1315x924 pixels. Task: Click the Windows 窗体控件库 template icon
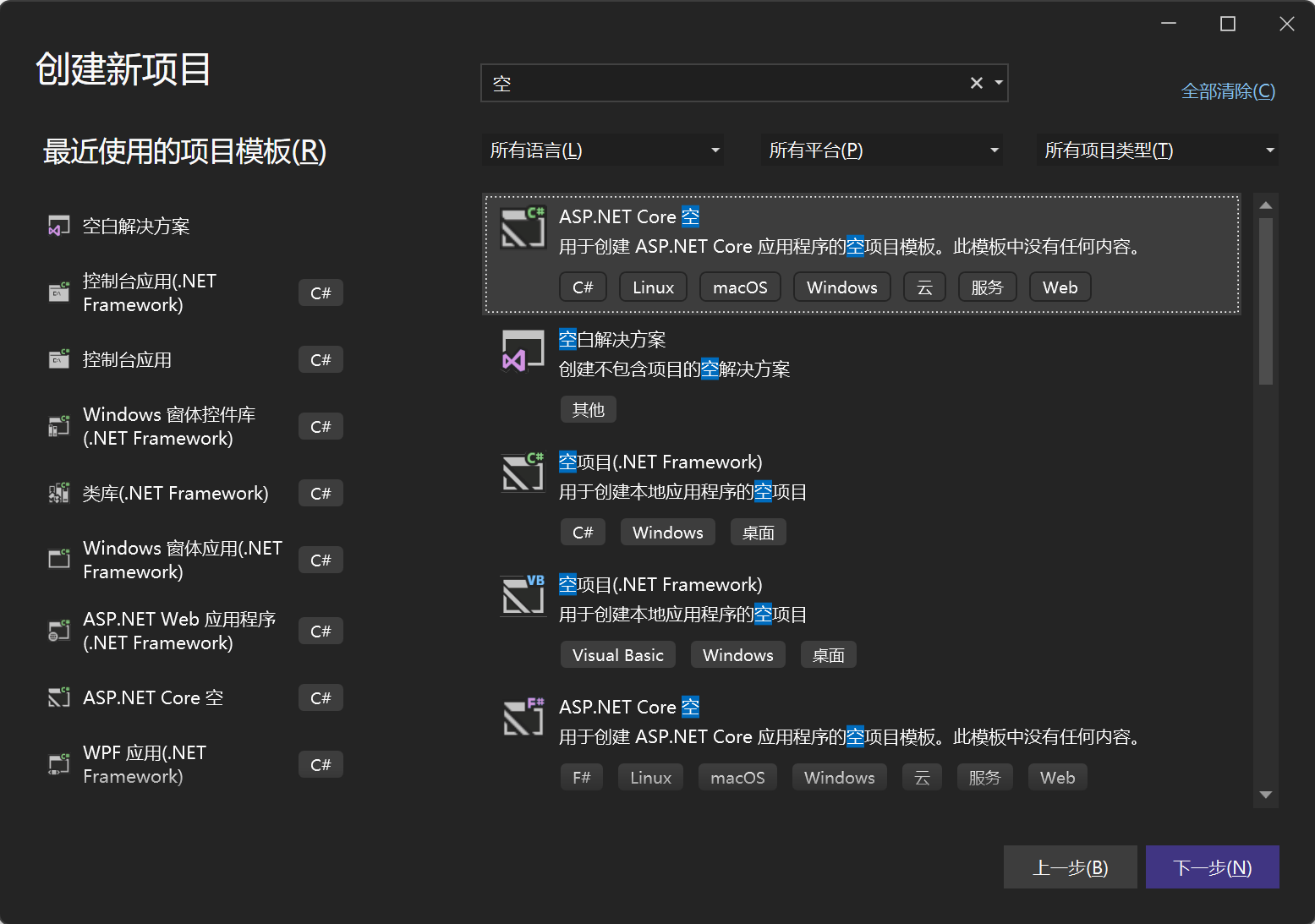(58, 426)
